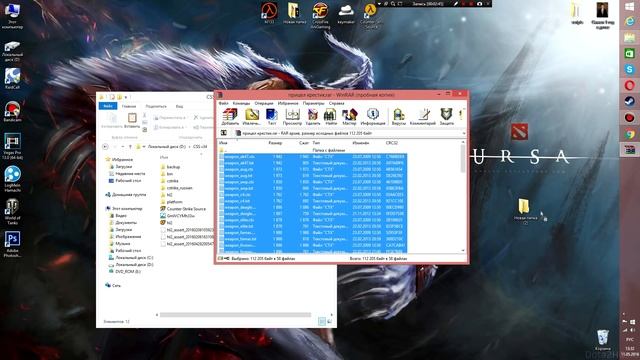Screen dimensions: 640x360
Task: Switch to Вид tab in Explorer ribbon
Action: pos(179,106)
